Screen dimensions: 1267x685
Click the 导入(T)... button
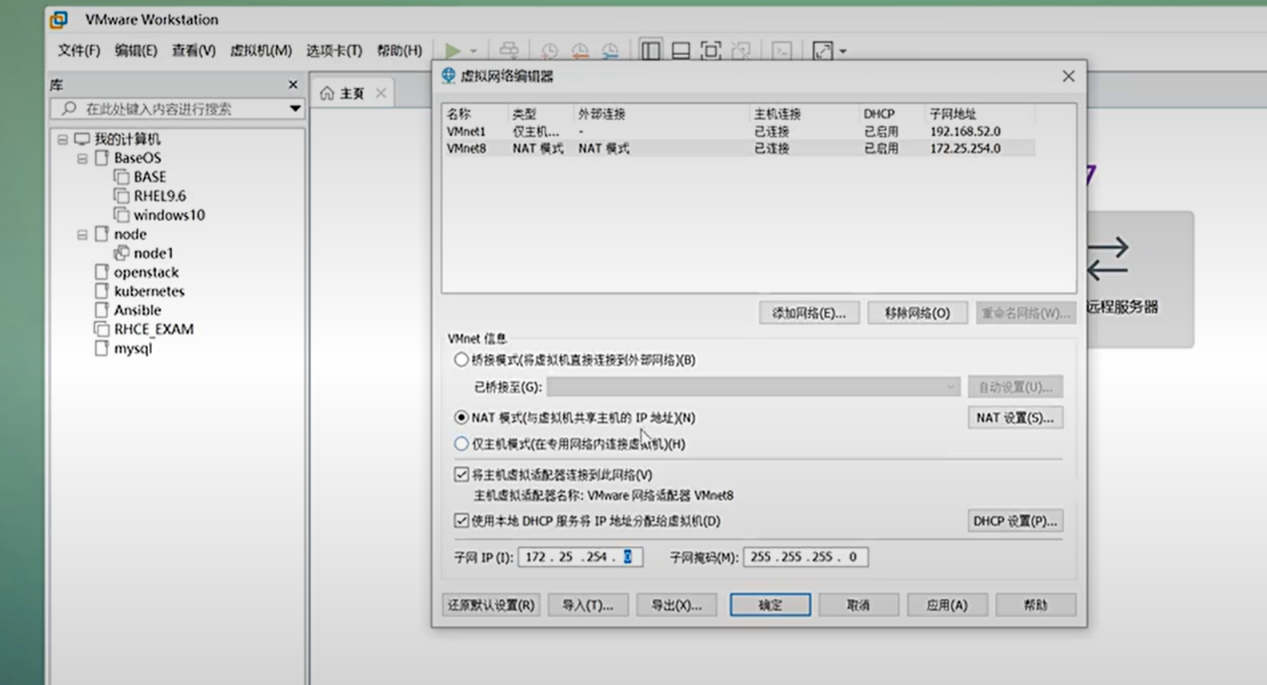click(588, 605)
